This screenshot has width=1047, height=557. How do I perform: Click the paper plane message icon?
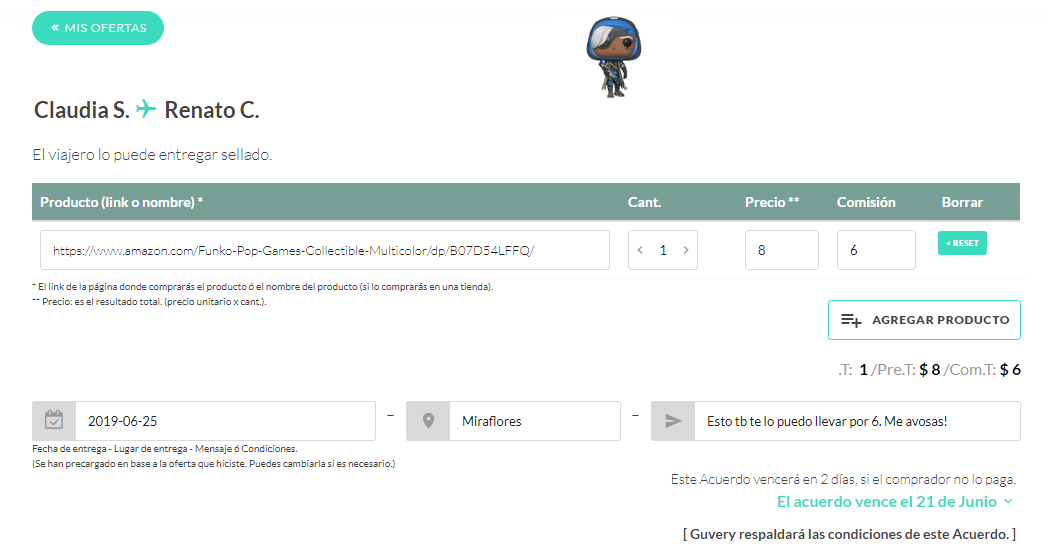coord(673,421)
